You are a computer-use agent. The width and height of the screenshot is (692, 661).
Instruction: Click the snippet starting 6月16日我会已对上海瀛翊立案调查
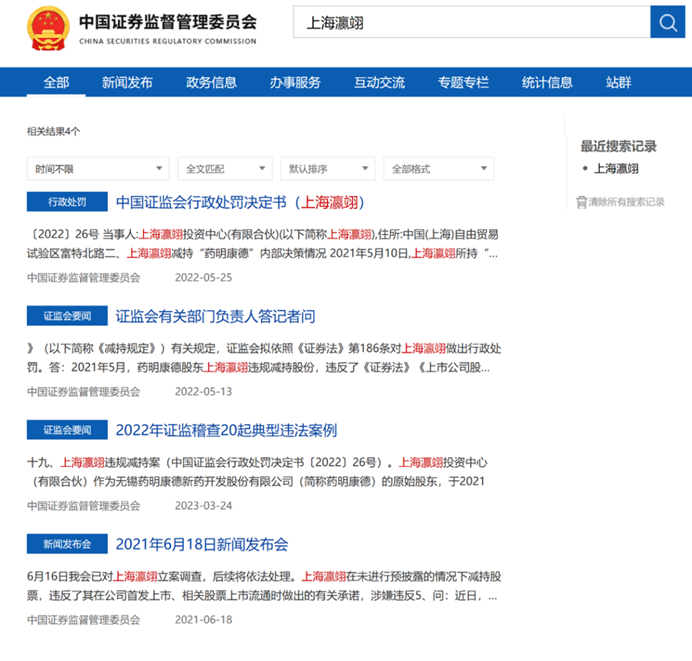[264, 586]
